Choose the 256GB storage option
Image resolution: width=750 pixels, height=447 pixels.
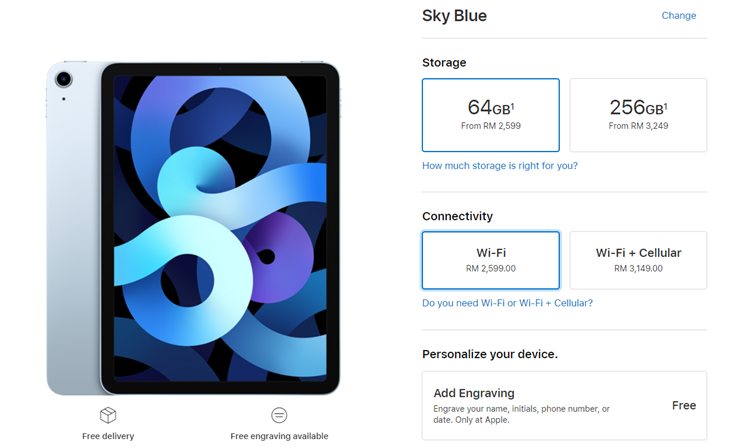638,115
